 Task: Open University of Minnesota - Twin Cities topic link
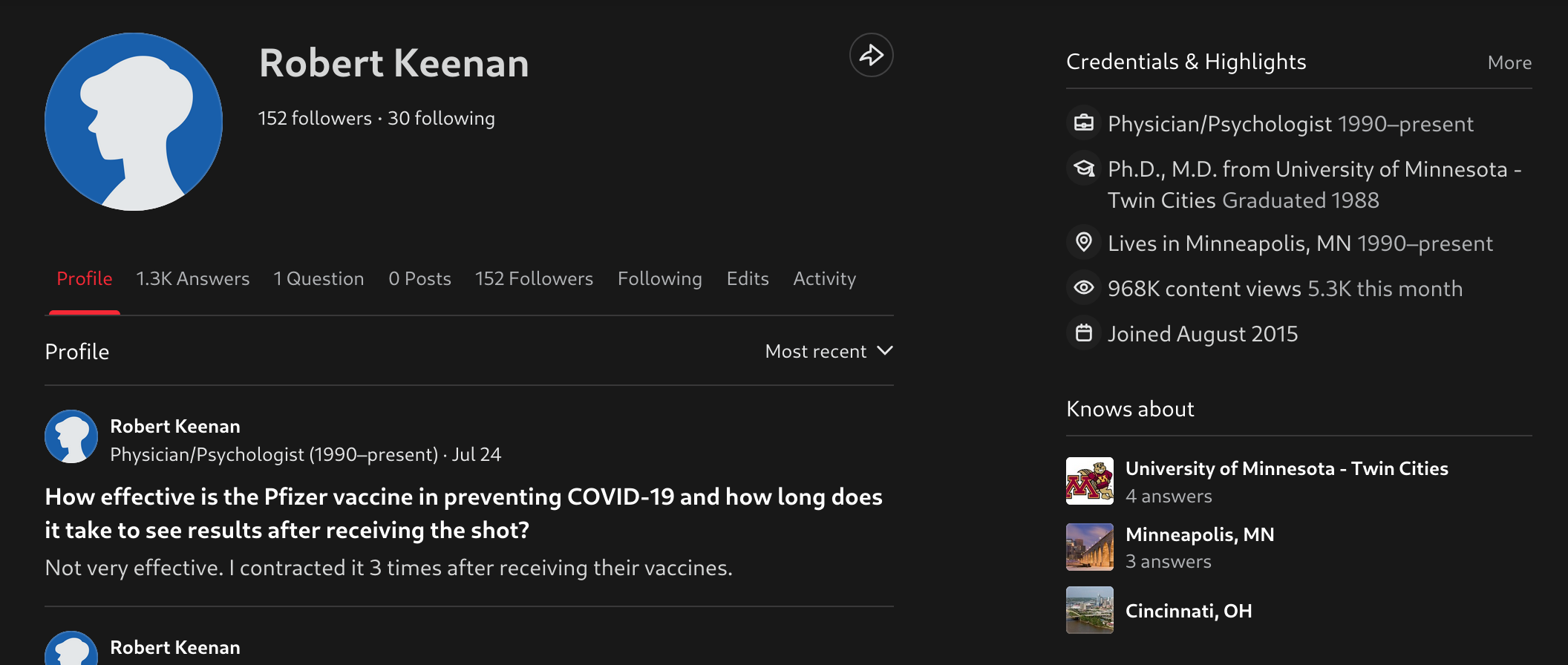coord(1287,469)
